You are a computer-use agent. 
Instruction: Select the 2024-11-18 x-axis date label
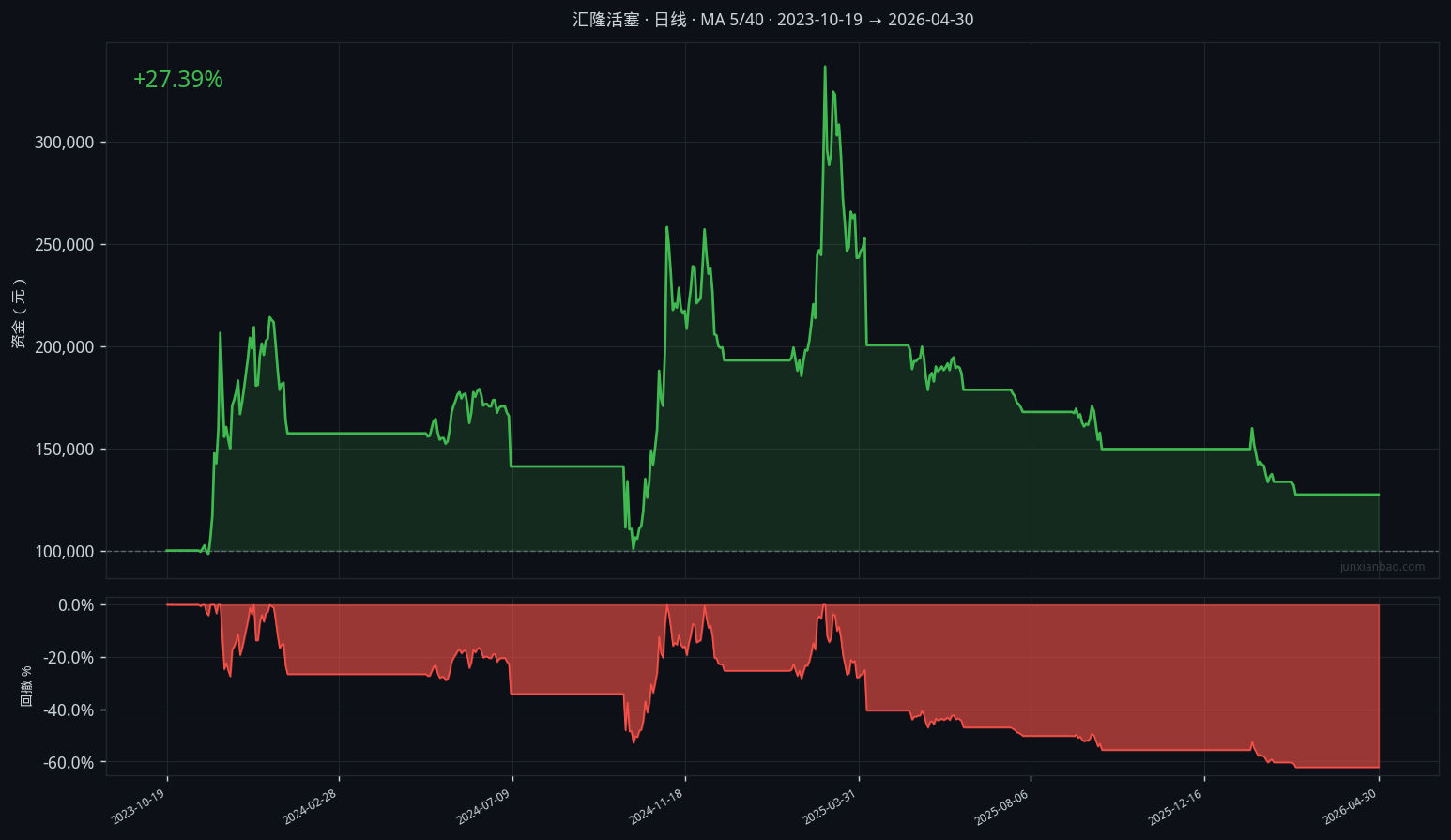coord(656,807)
